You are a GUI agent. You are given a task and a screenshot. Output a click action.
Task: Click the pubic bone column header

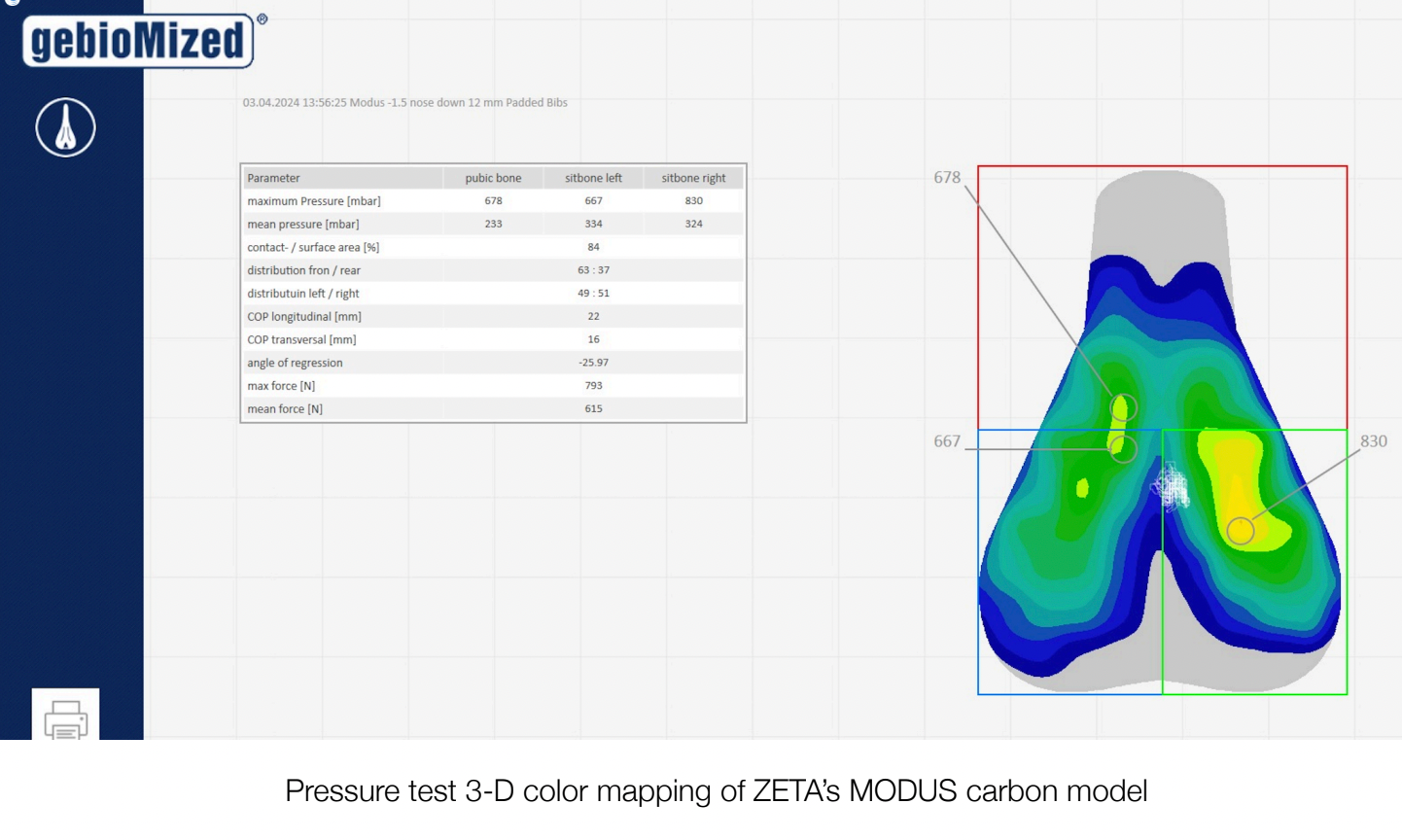click(493, 178)
